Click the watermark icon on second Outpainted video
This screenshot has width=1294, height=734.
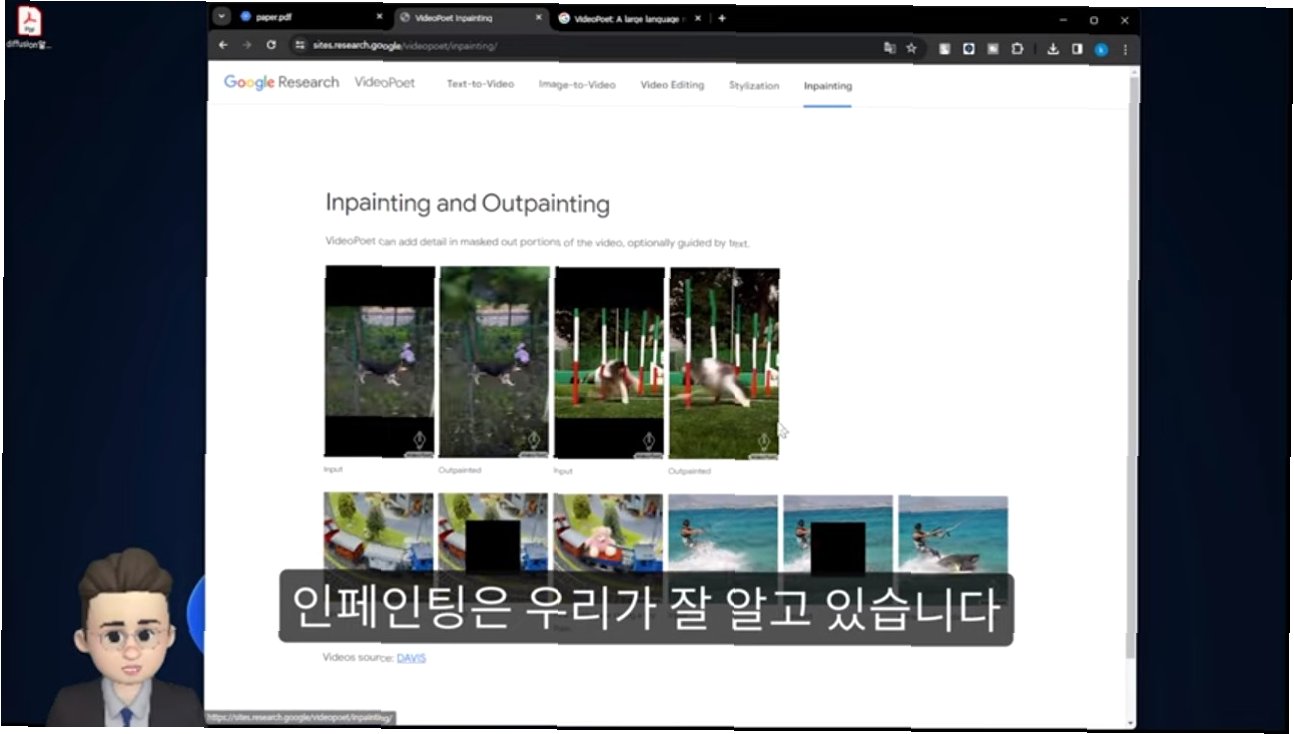click(x=764, y=442)
